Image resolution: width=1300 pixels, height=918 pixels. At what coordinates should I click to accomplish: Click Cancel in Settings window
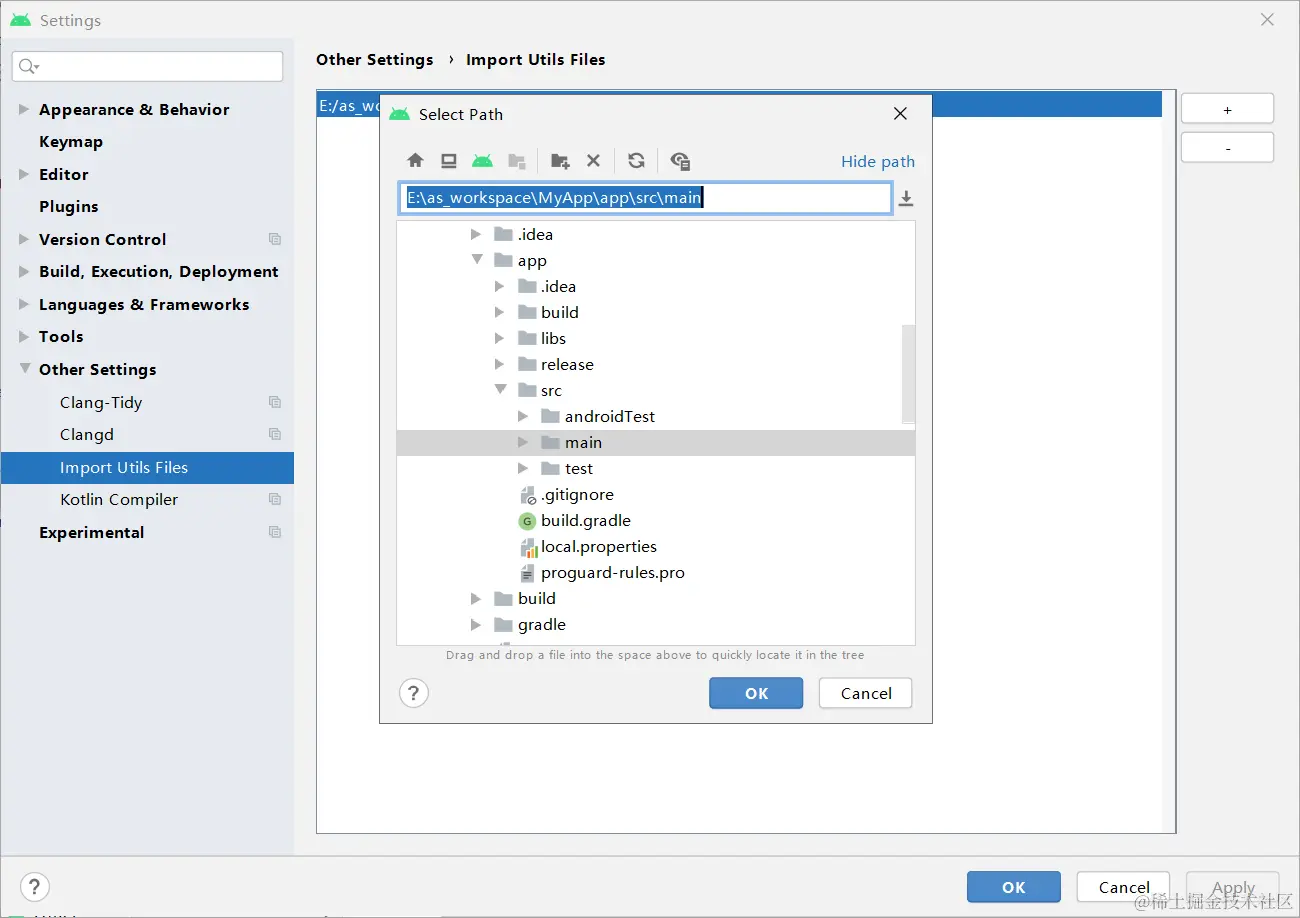click(x=1124, y=887)
